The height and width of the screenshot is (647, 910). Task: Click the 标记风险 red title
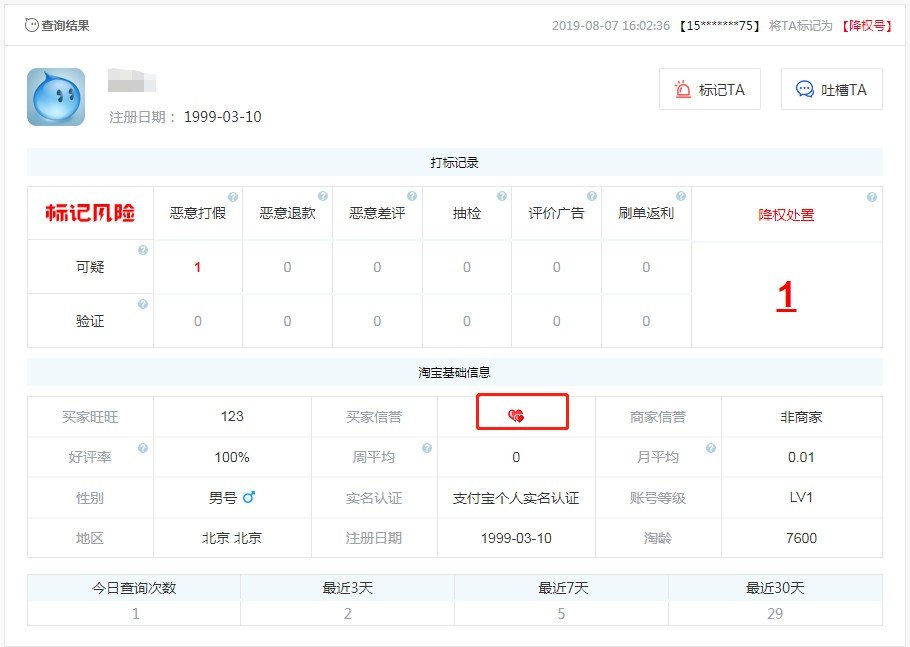90,213
